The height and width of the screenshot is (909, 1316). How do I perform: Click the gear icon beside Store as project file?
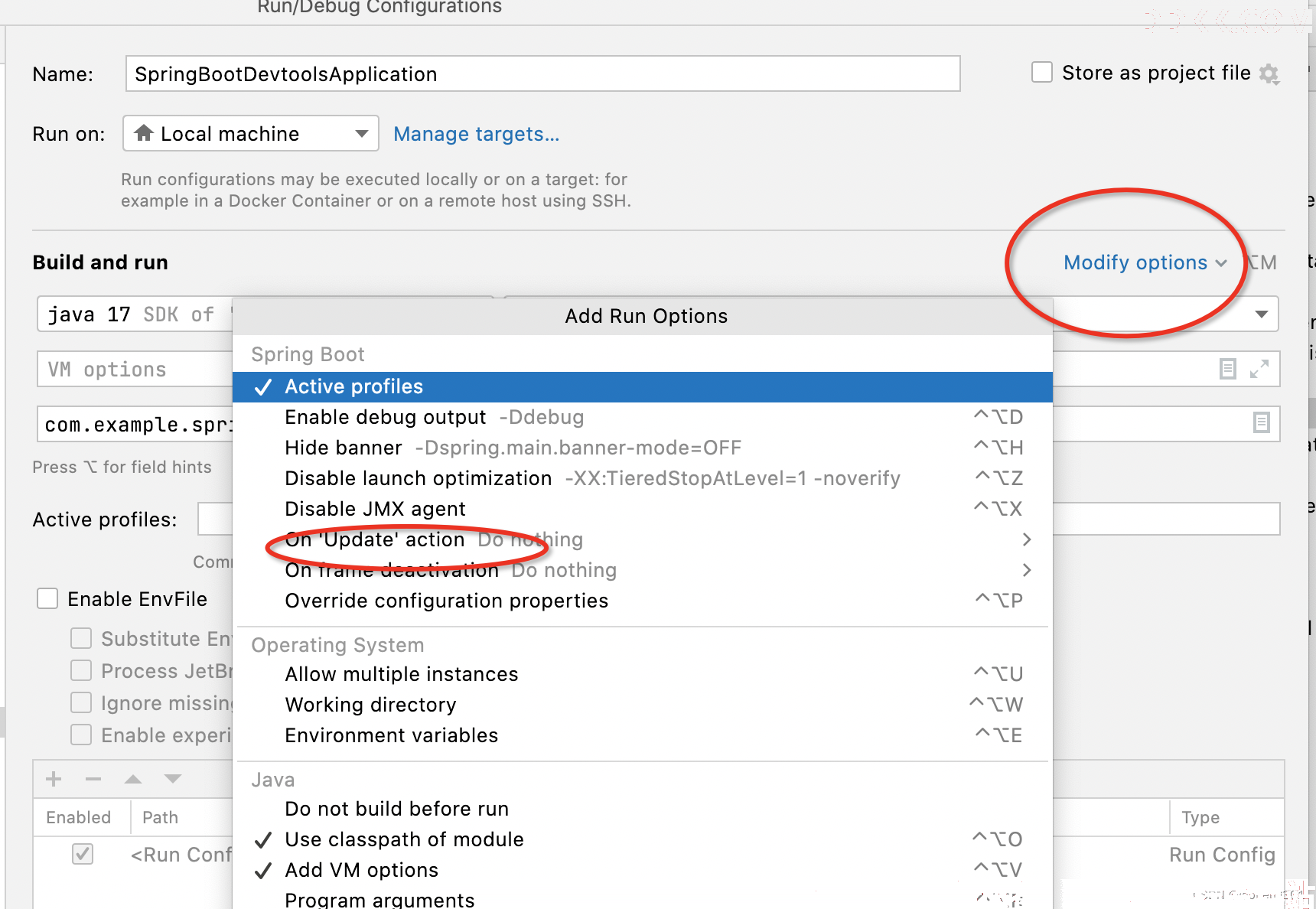pyautogui.click(x=1269, y=74)
